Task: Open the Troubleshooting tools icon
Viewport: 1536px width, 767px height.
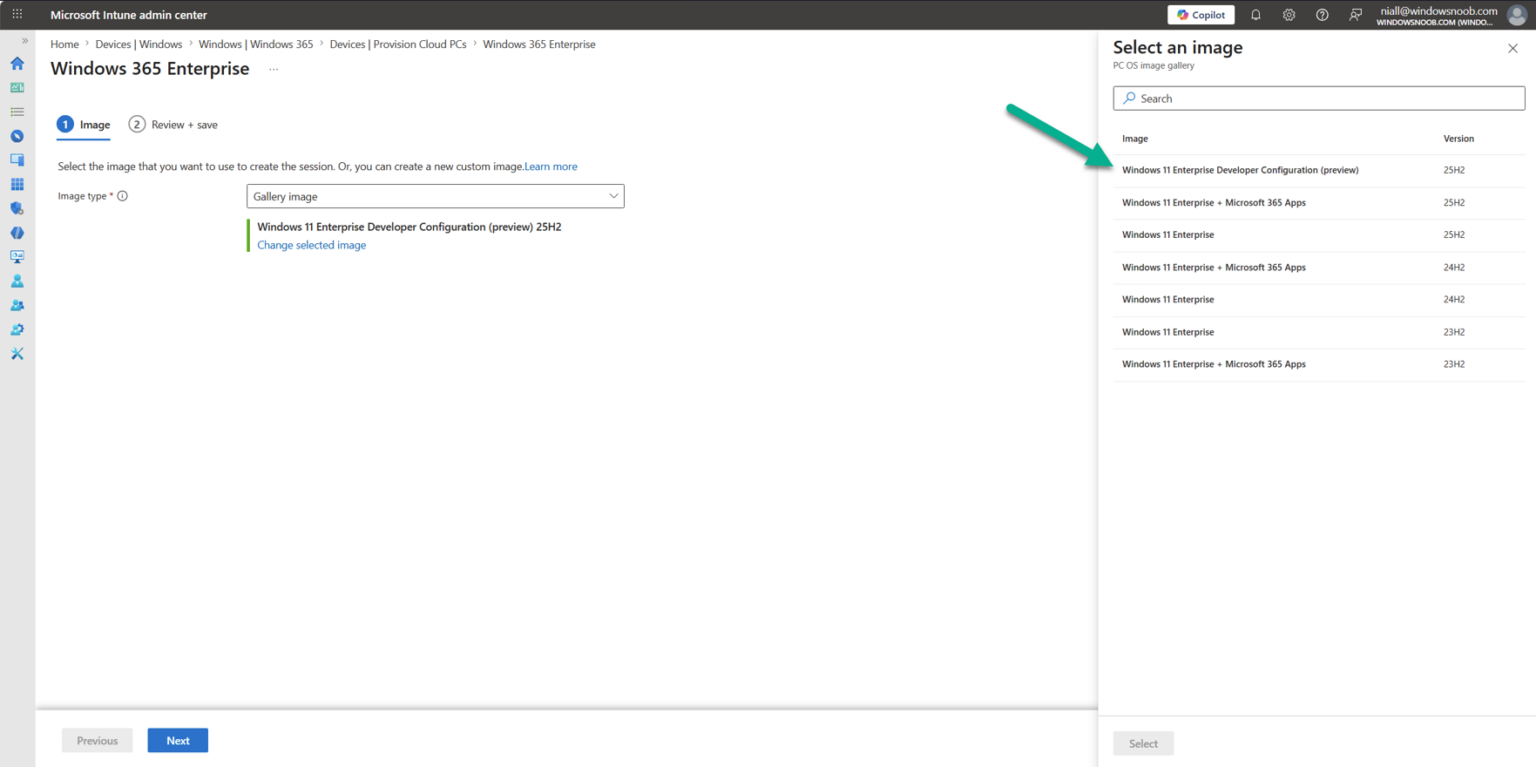Action: pyautogui.click(x=17, y=354)
